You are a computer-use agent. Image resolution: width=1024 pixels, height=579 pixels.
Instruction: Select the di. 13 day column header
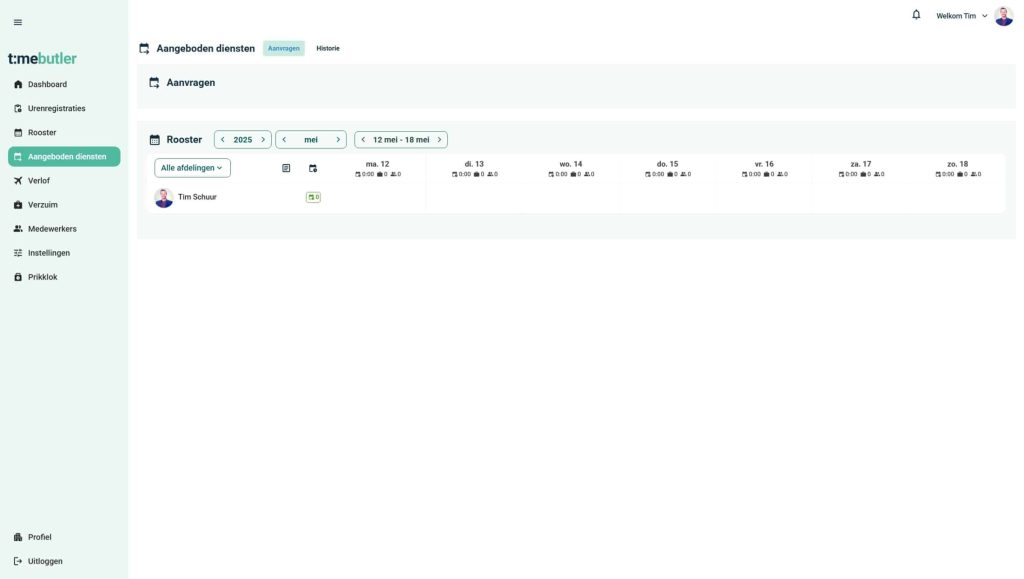(x=474, y=168)
